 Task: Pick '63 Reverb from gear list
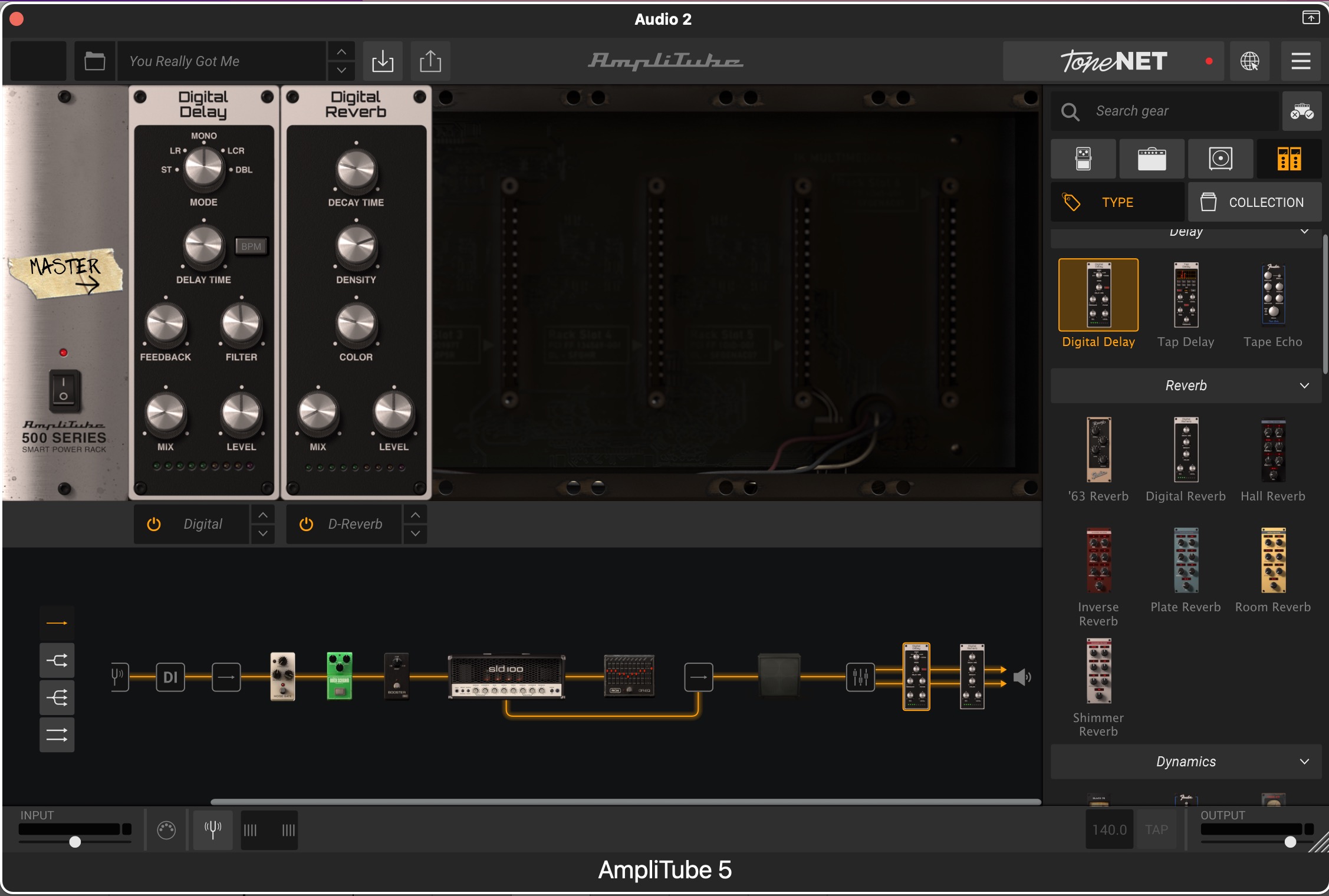[x=1098, y=459]
